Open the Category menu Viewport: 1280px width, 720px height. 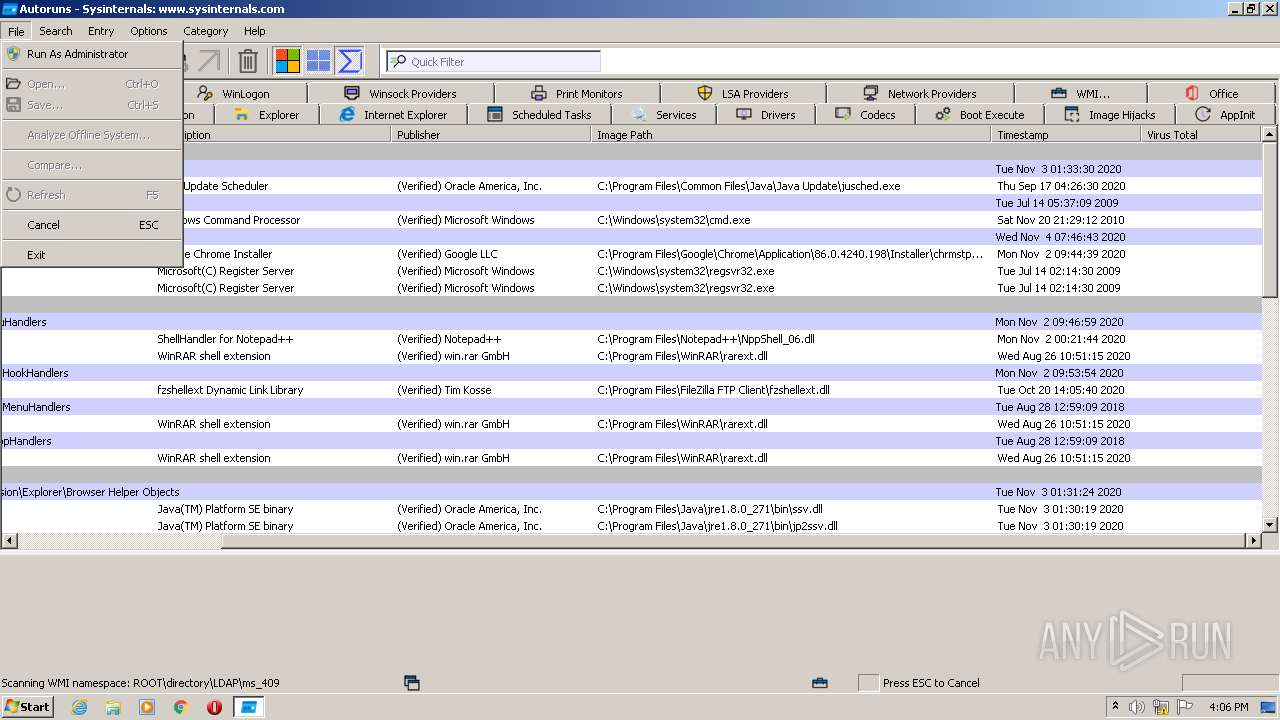click(206, 31)
